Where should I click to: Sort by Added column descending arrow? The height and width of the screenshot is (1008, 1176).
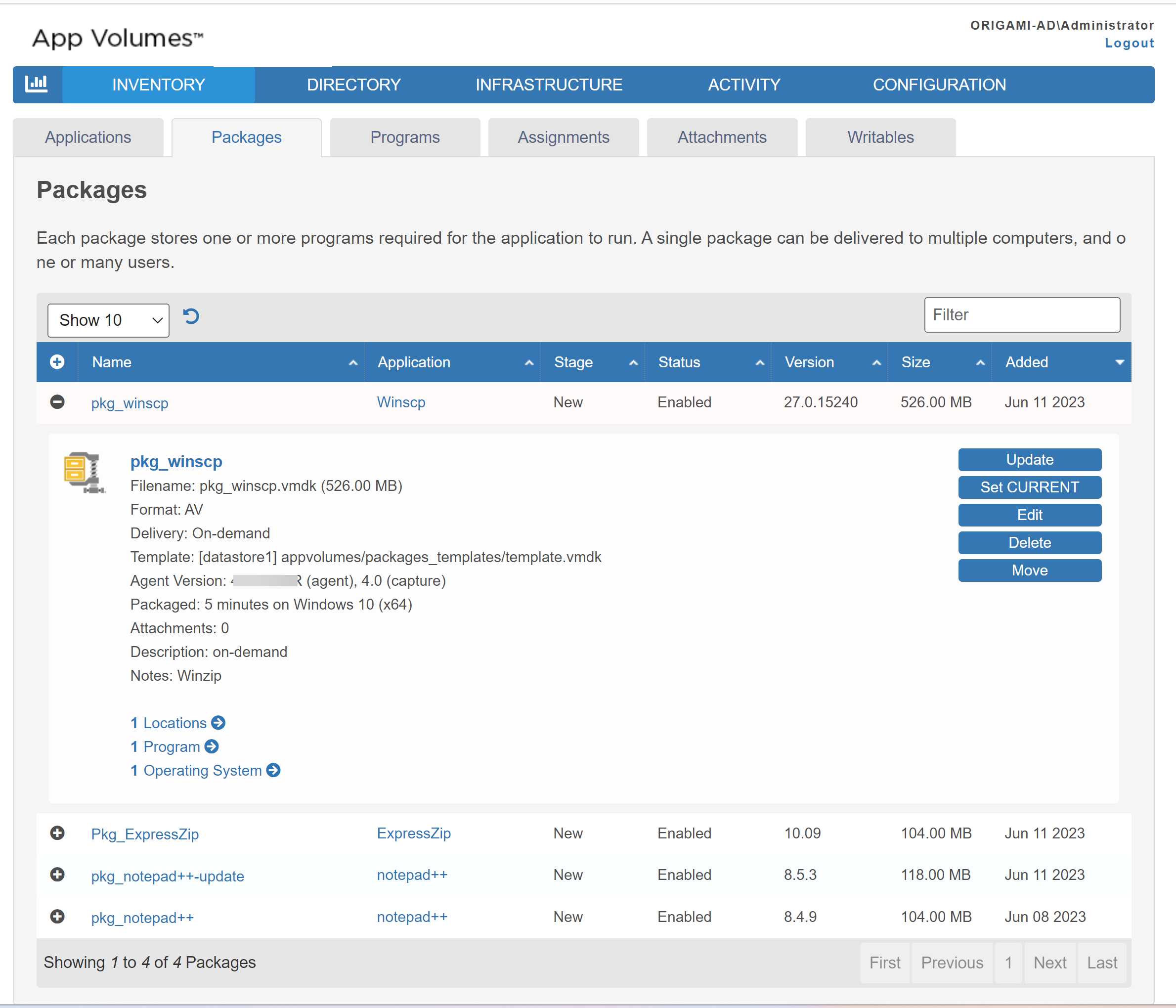click(1119, 363)
